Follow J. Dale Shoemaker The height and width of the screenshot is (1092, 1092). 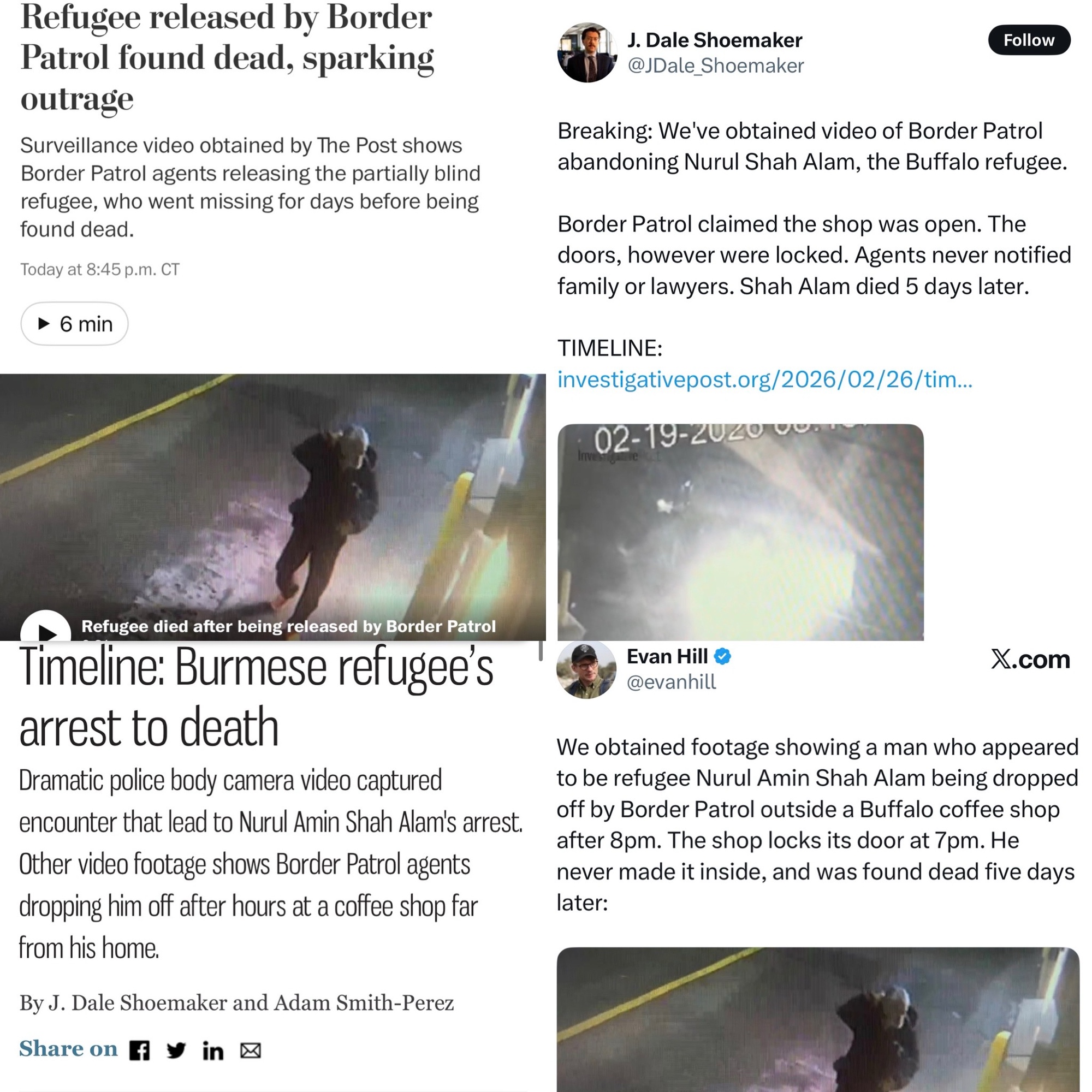[1029, 39]
